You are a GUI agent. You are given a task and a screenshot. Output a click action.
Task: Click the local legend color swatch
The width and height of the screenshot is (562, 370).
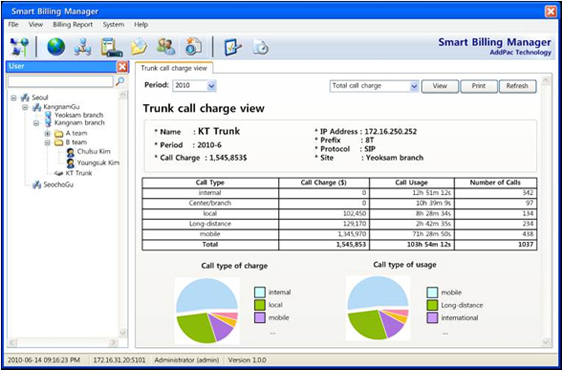(259, 305)
